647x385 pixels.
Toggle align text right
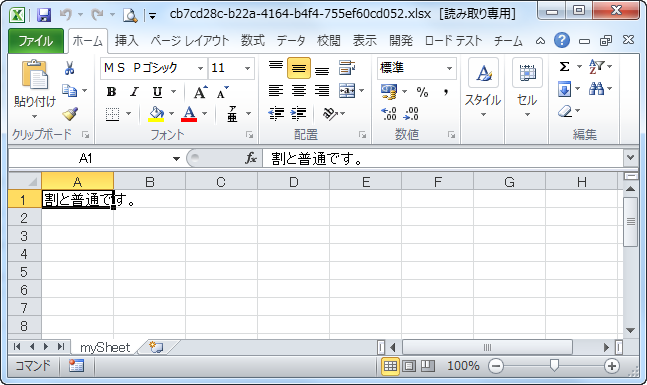(x=322, y=91)
